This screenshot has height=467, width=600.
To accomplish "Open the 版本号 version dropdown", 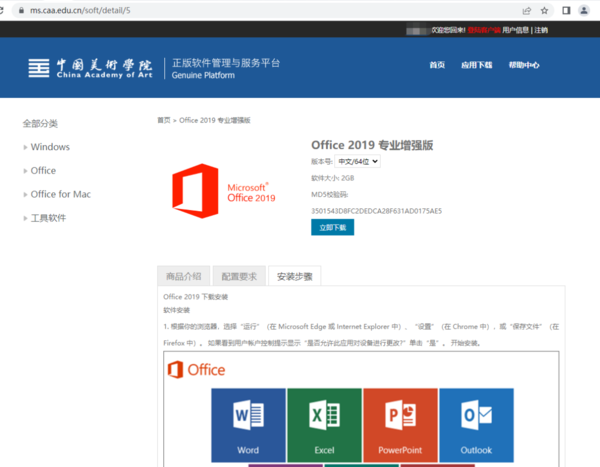I will coord(358,161).
